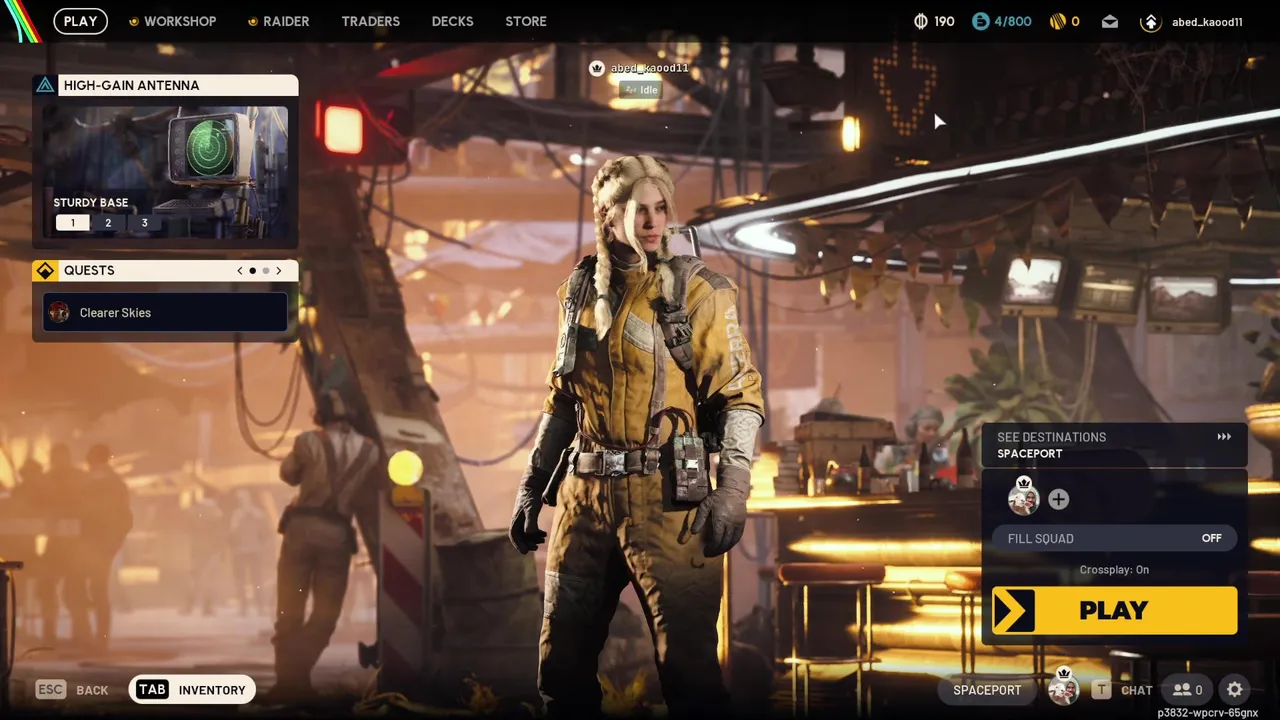Open the TRADERS tab
The width and height of the screenshot is (1280, 720).
click(370, 21)
